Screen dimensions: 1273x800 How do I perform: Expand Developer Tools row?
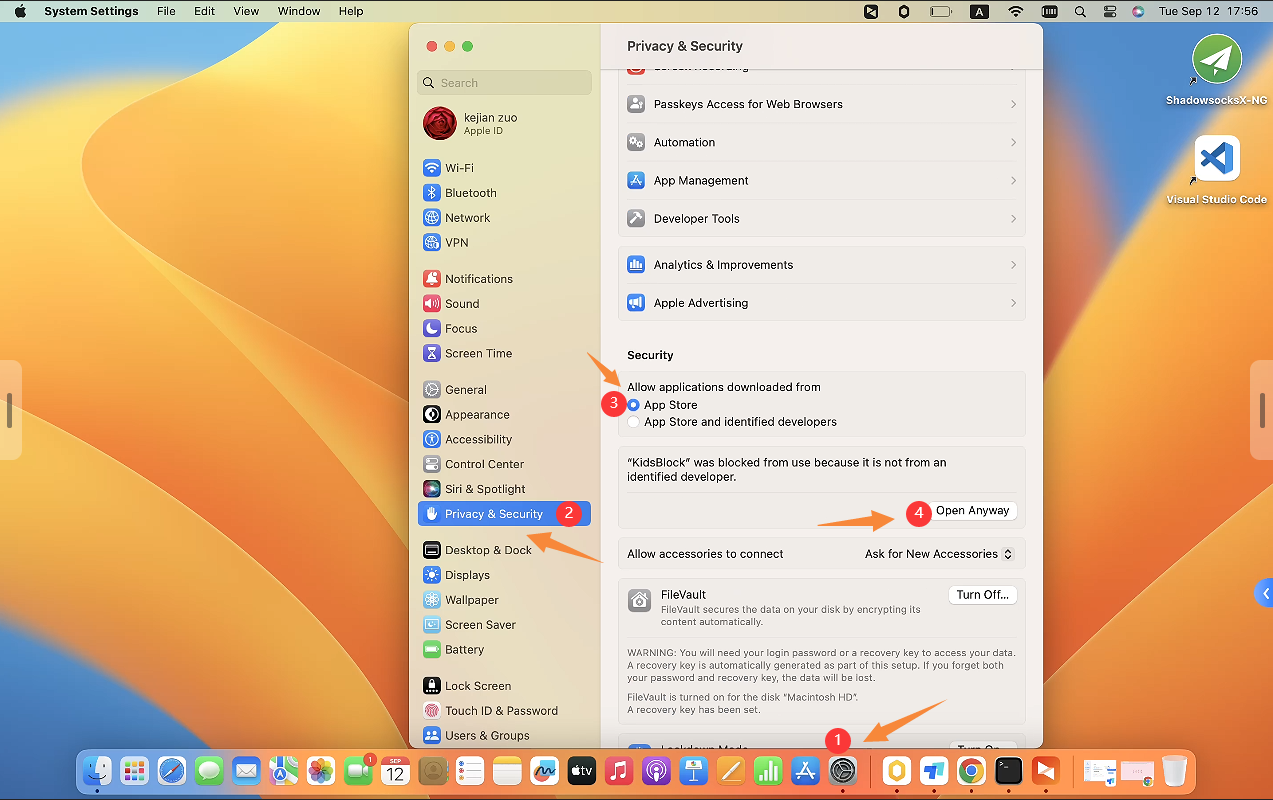(x=822, y=218)
